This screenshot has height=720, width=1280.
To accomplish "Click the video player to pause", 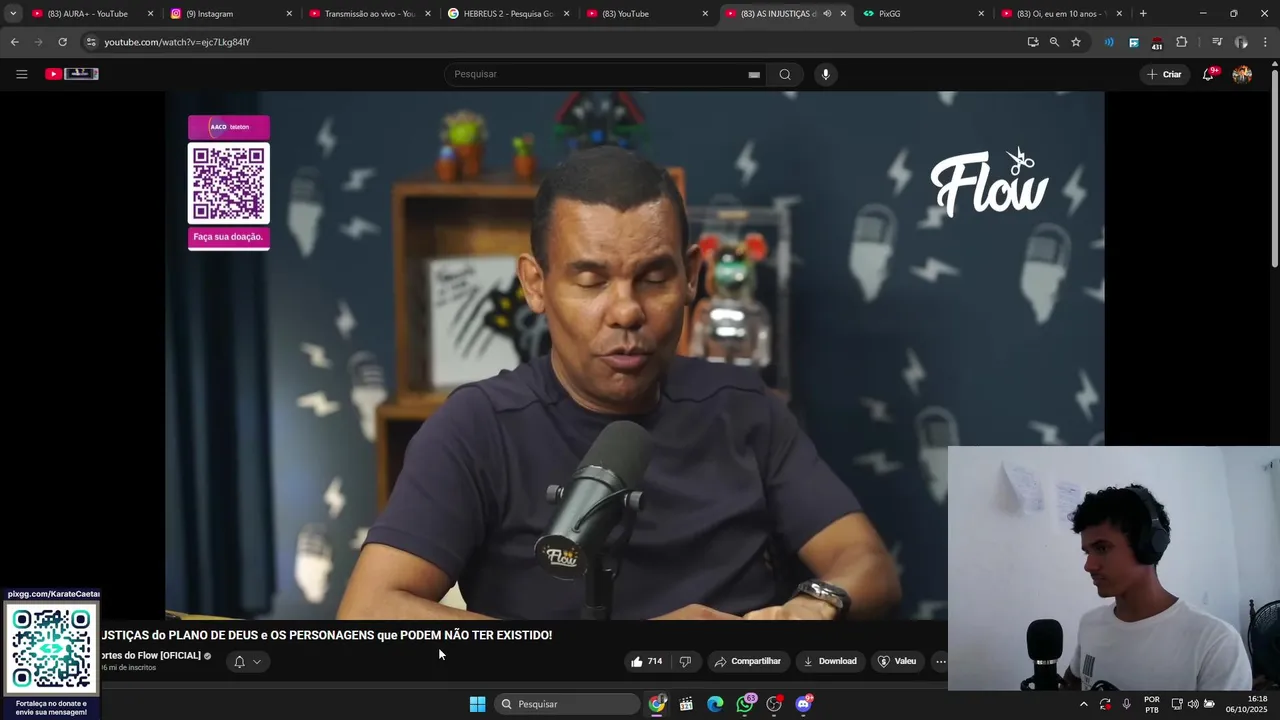I will pyautogui.click(x=634, y=355).
